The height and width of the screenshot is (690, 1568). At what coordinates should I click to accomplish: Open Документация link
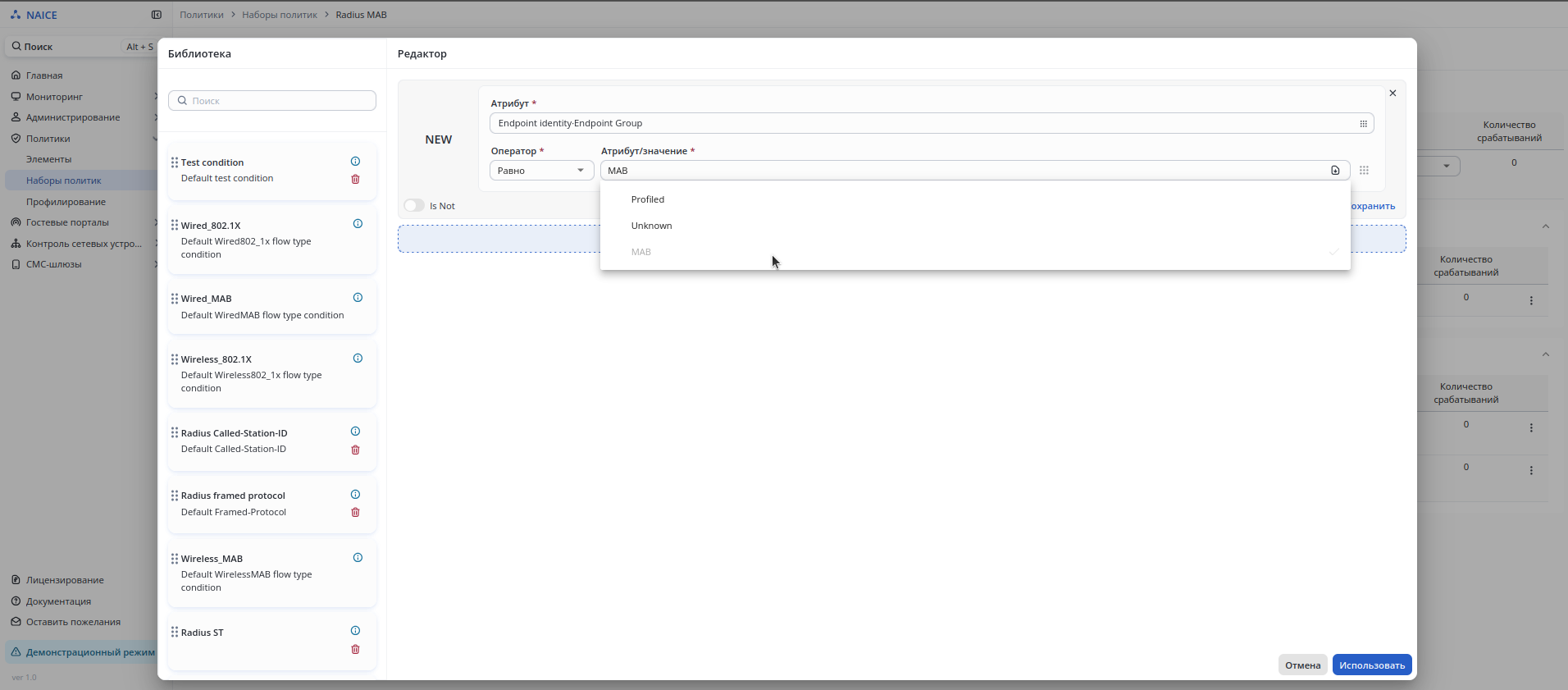pyautogui.click(x=58, y=601)
